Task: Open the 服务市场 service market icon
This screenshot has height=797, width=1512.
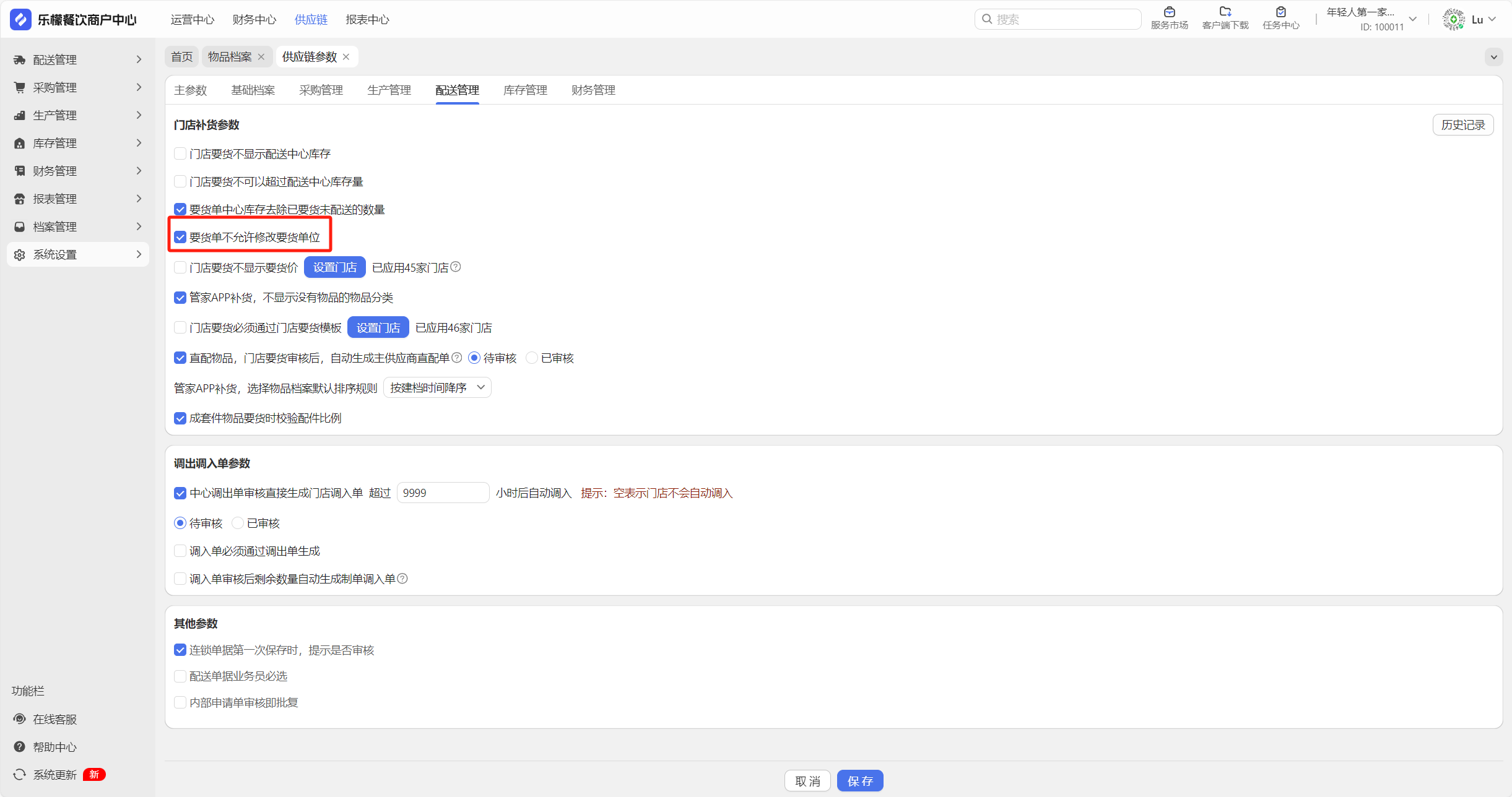Action: [1169, 12]
